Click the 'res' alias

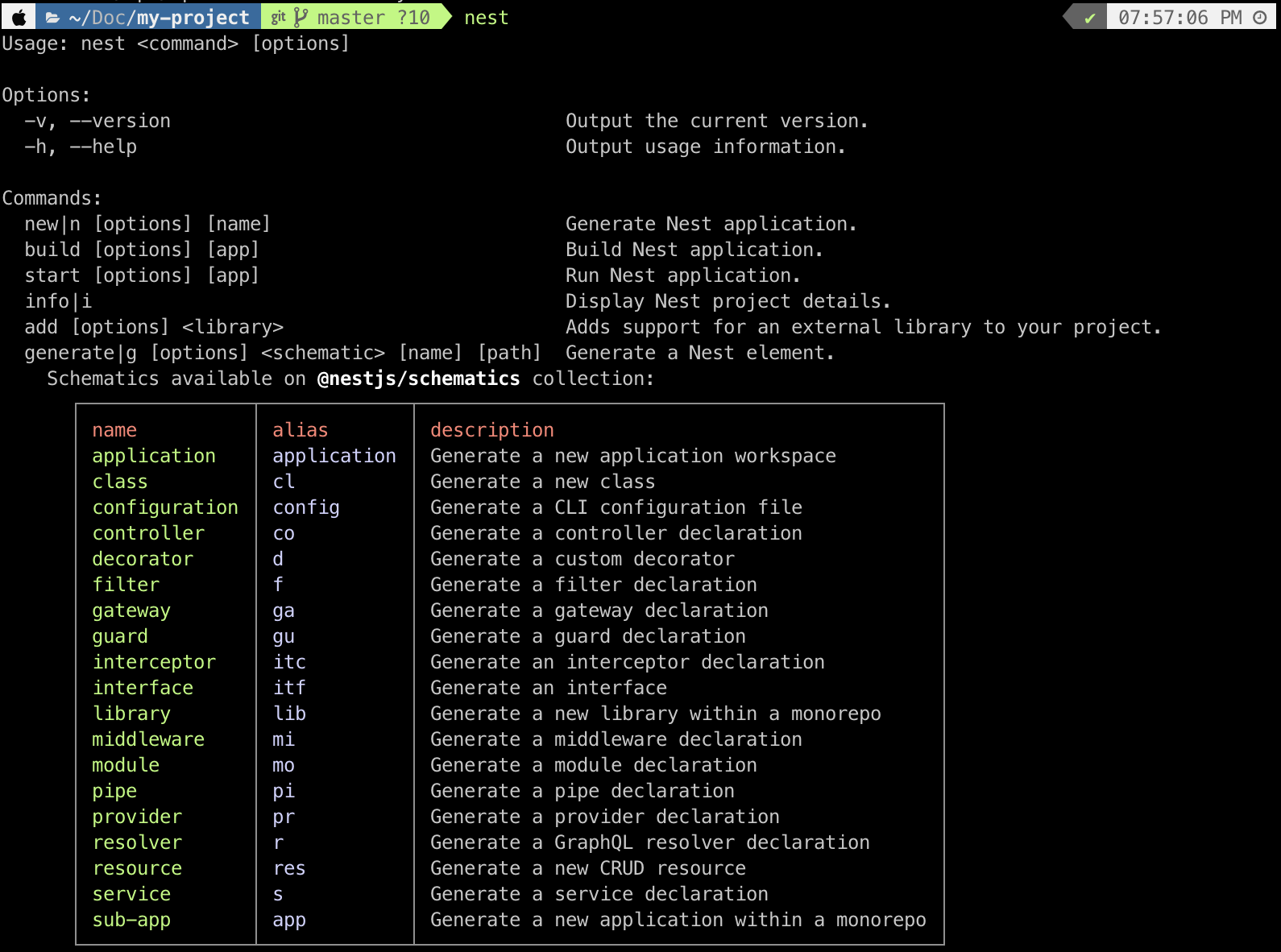coord(289,868)
